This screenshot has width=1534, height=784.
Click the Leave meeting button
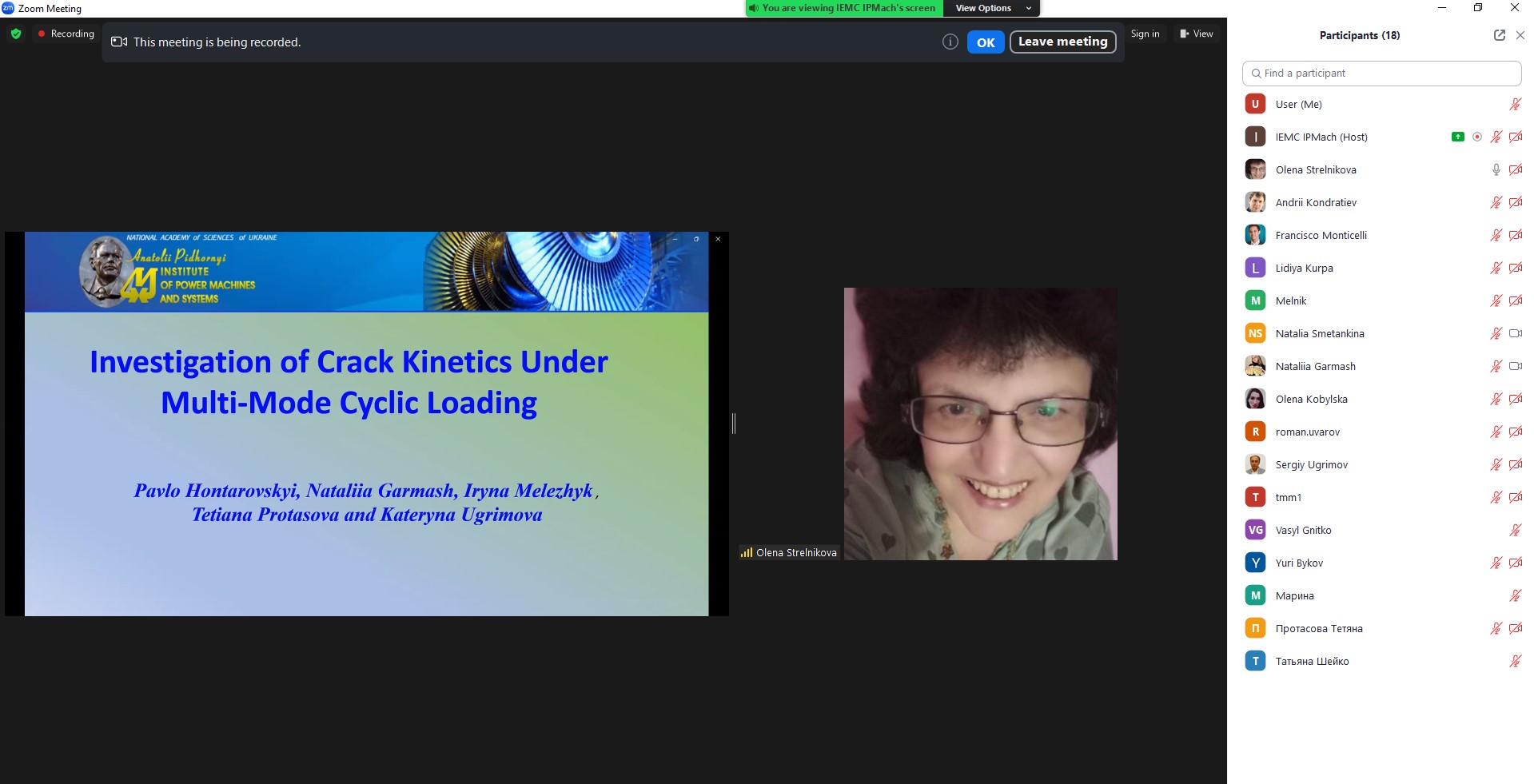(x=1062, y=42)
